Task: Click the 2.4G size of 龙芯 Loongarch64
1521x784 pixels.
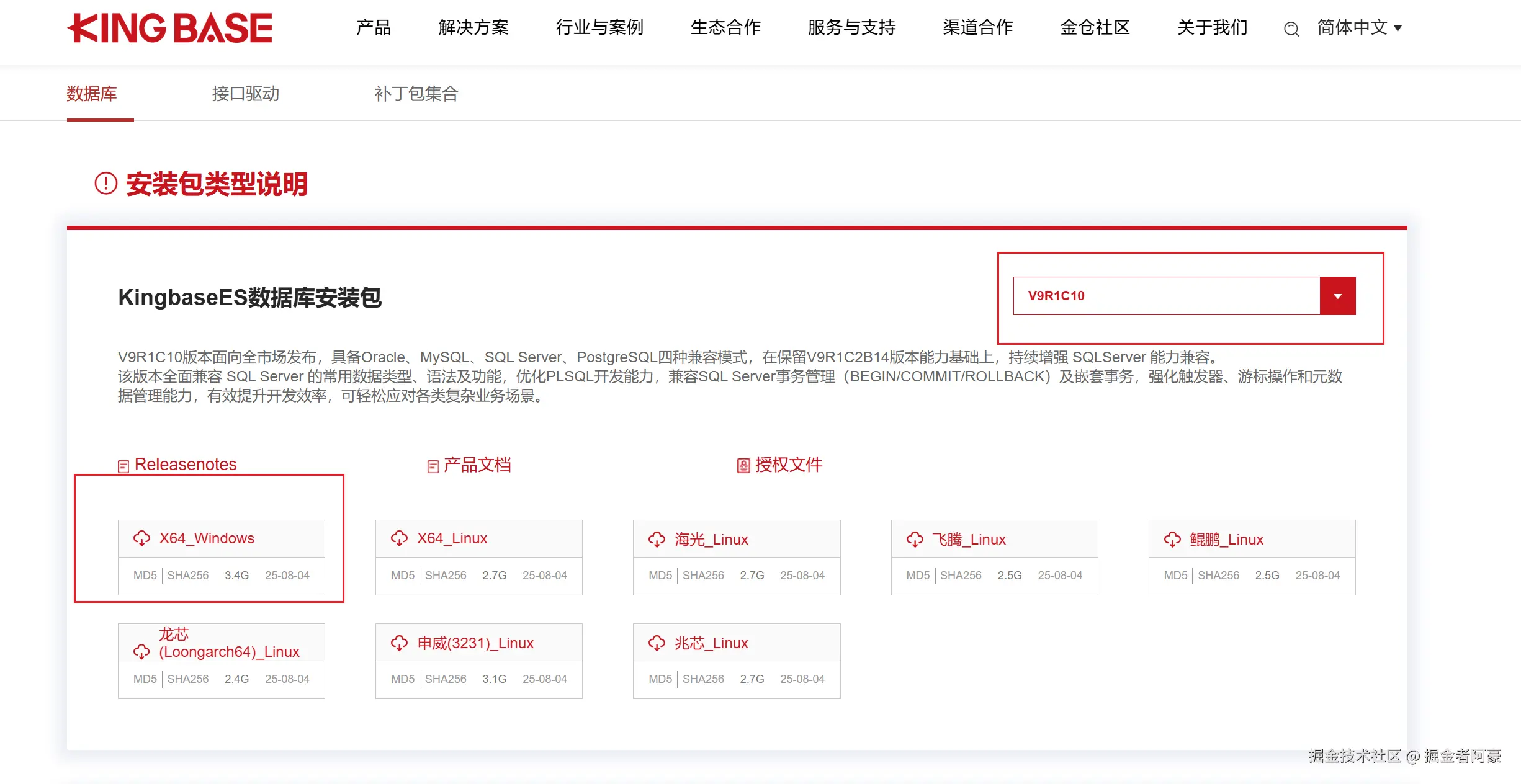Action: 236,679
